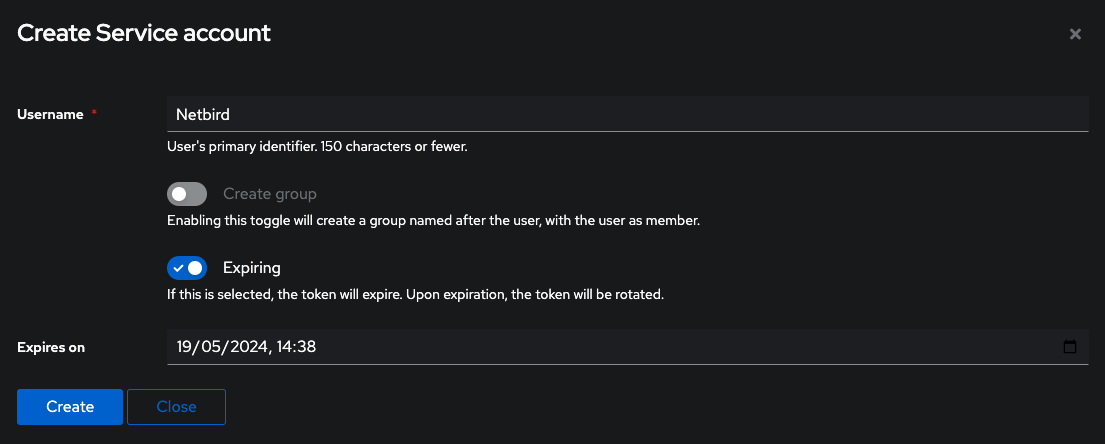Click the Expires on field label
Screen dimensions: 1105x444
pyautogui.click(x=51, y=347)
